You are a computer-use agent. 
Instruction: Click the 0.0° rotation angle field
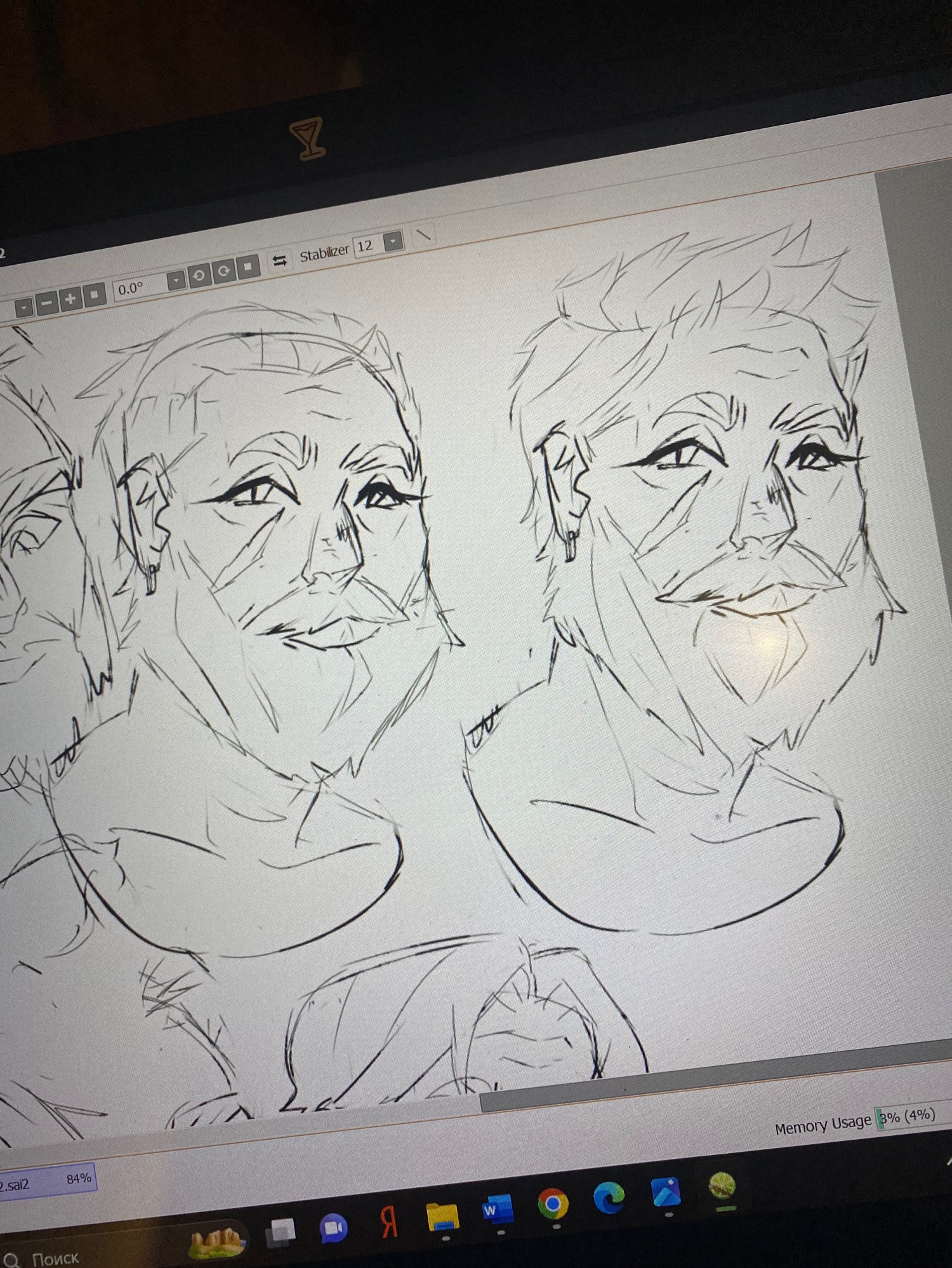click(140, 288)
